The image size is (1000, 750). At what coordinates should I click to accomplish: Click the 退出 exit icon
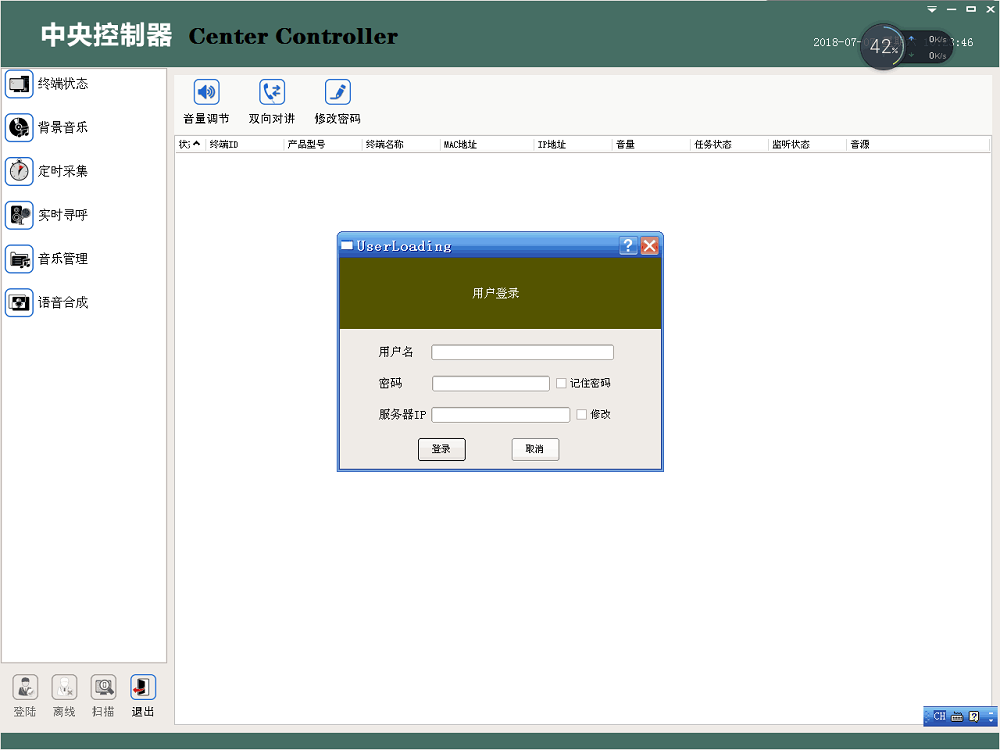tap(143, 688)
